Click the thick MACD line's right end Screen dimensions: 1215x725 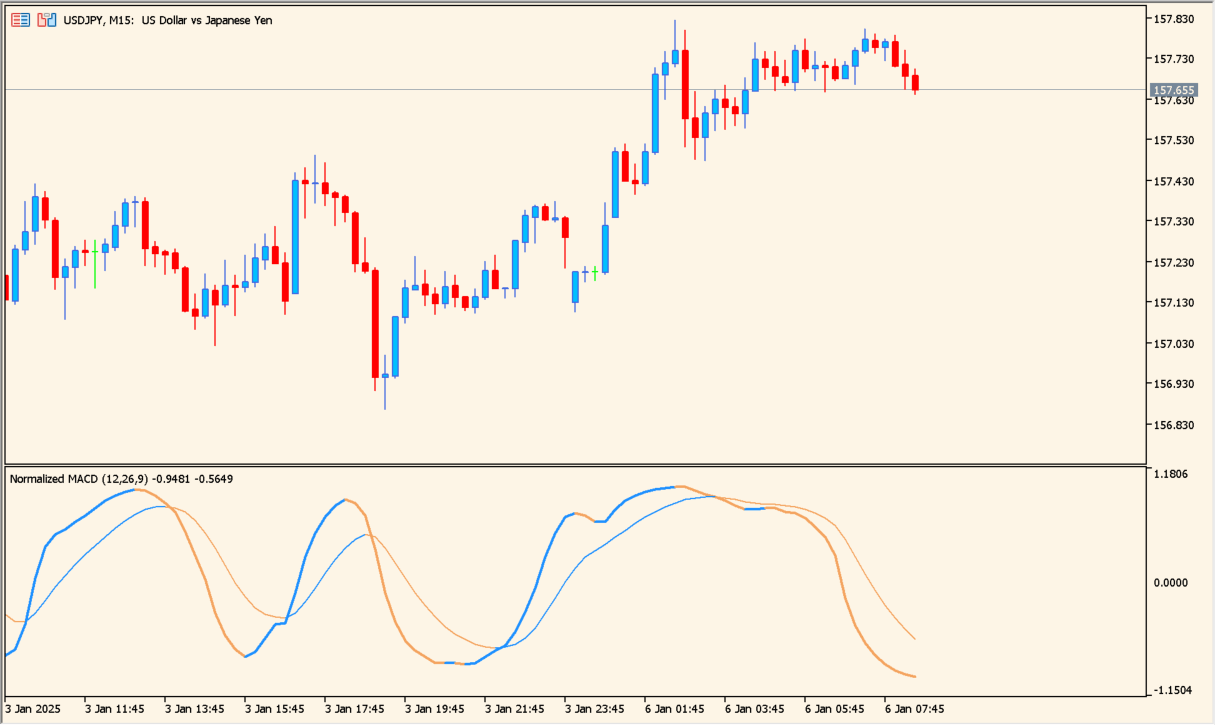[x=914, y=677]
